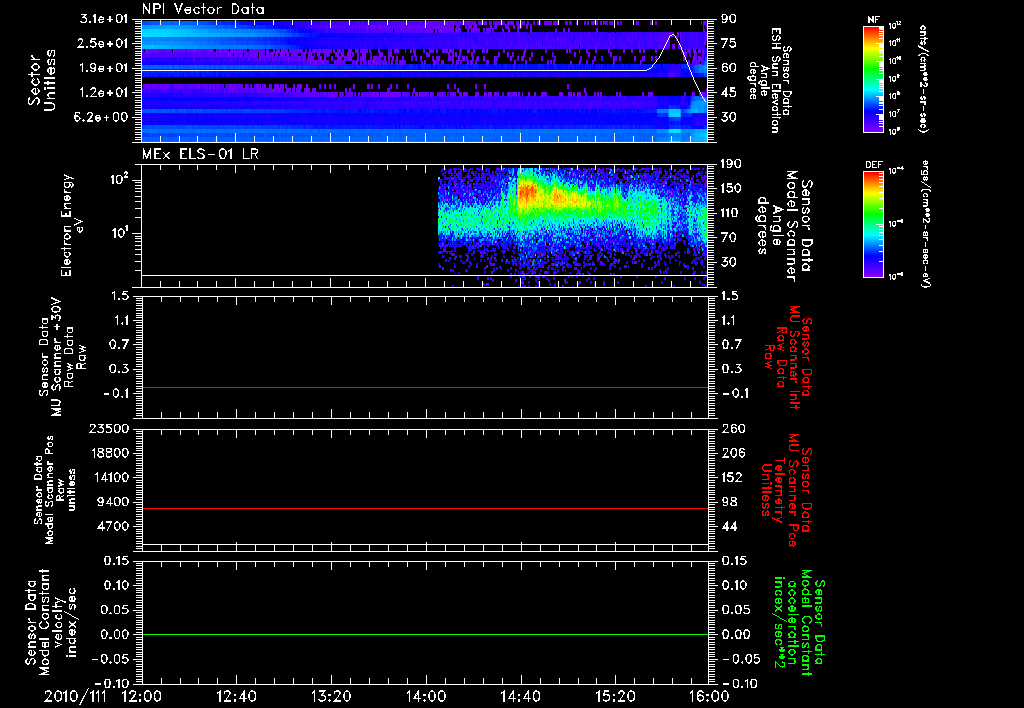Click the "1.9e+01" sector tick value

104,68
